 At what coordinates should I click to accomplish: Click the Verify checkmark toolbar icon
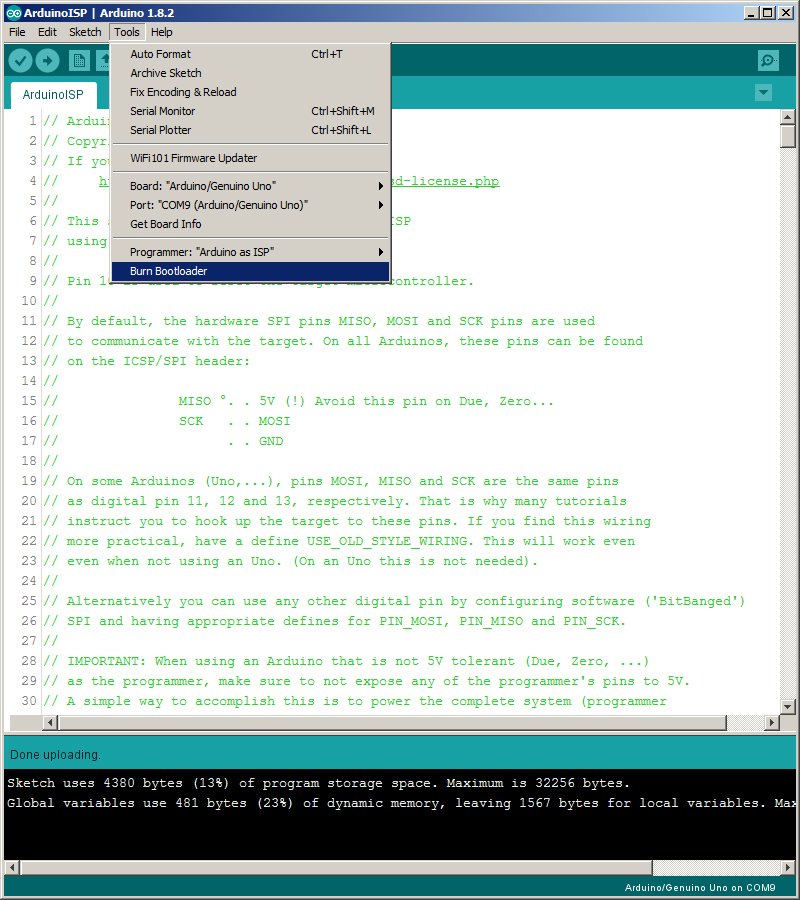(20, 61)
